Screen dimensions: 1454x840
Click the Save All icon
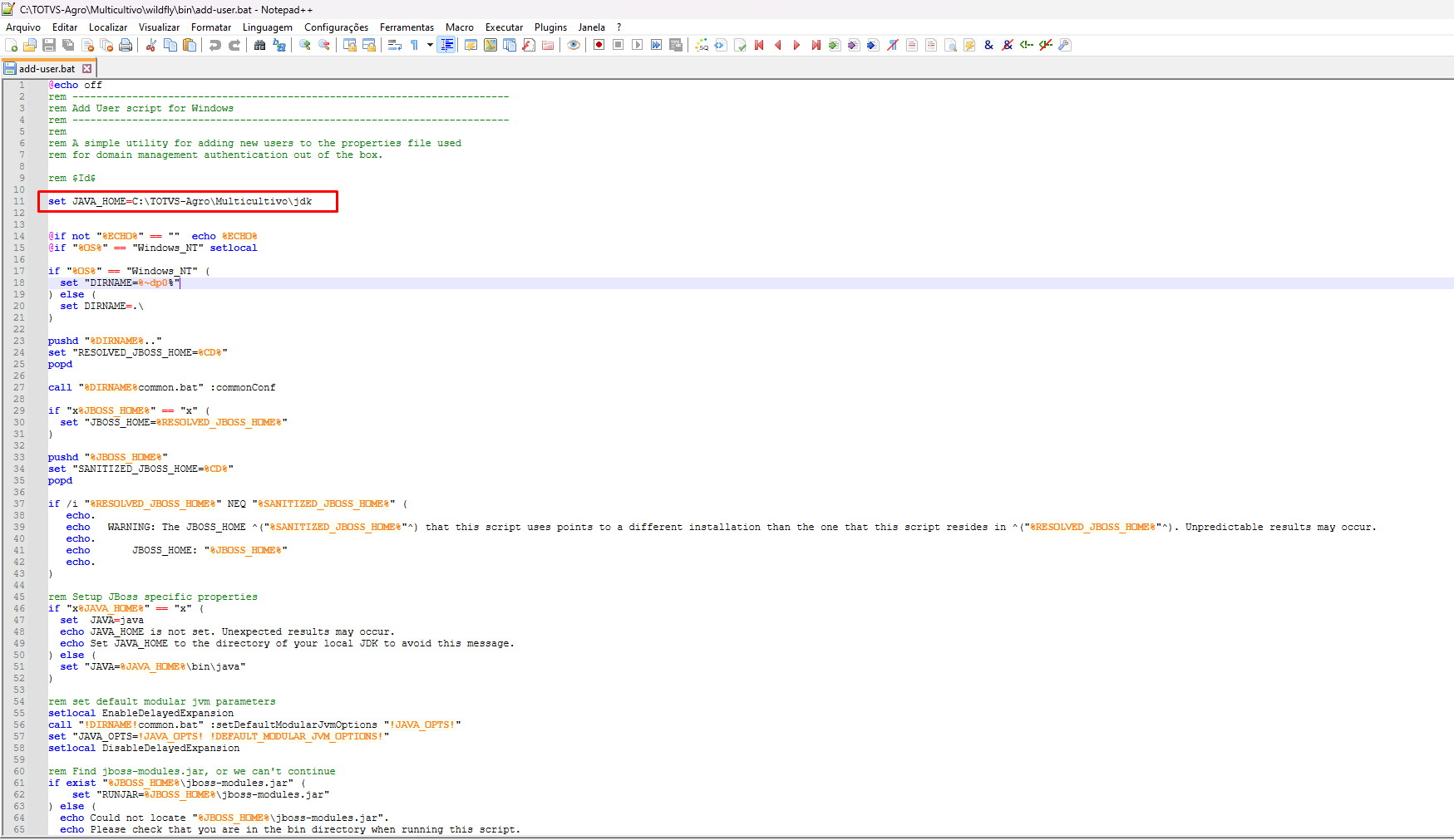click(68, 45)
